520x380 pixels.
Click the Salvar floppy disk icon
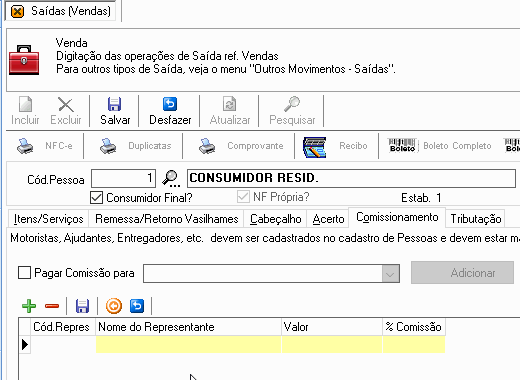coord(114,104)
